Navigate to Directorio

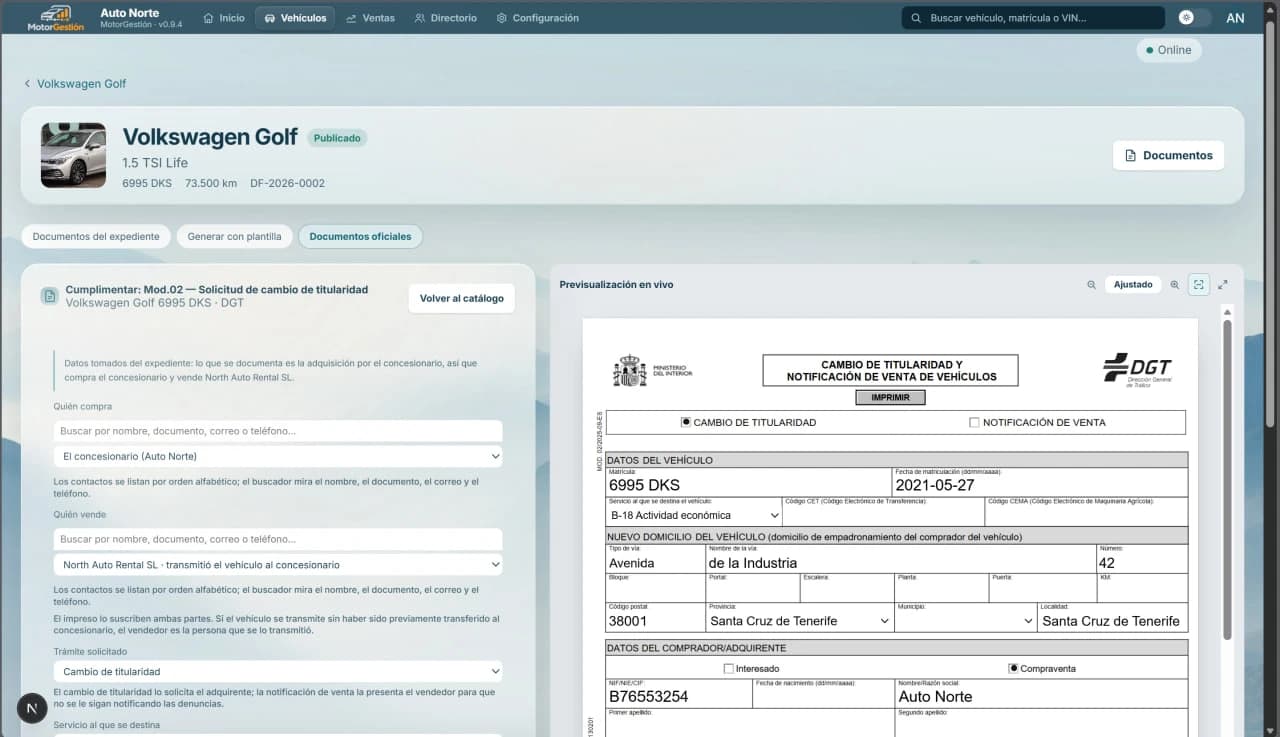tap(446, 18)
